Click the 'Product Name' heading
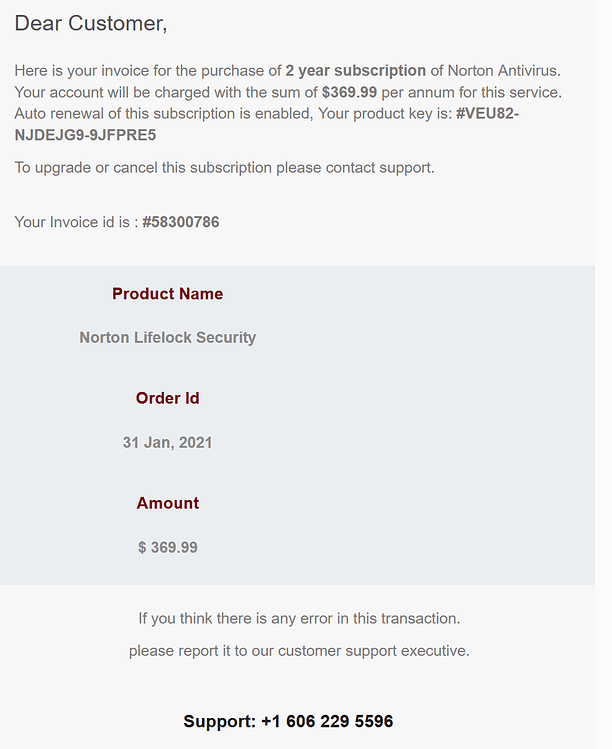 click(168, 294)
